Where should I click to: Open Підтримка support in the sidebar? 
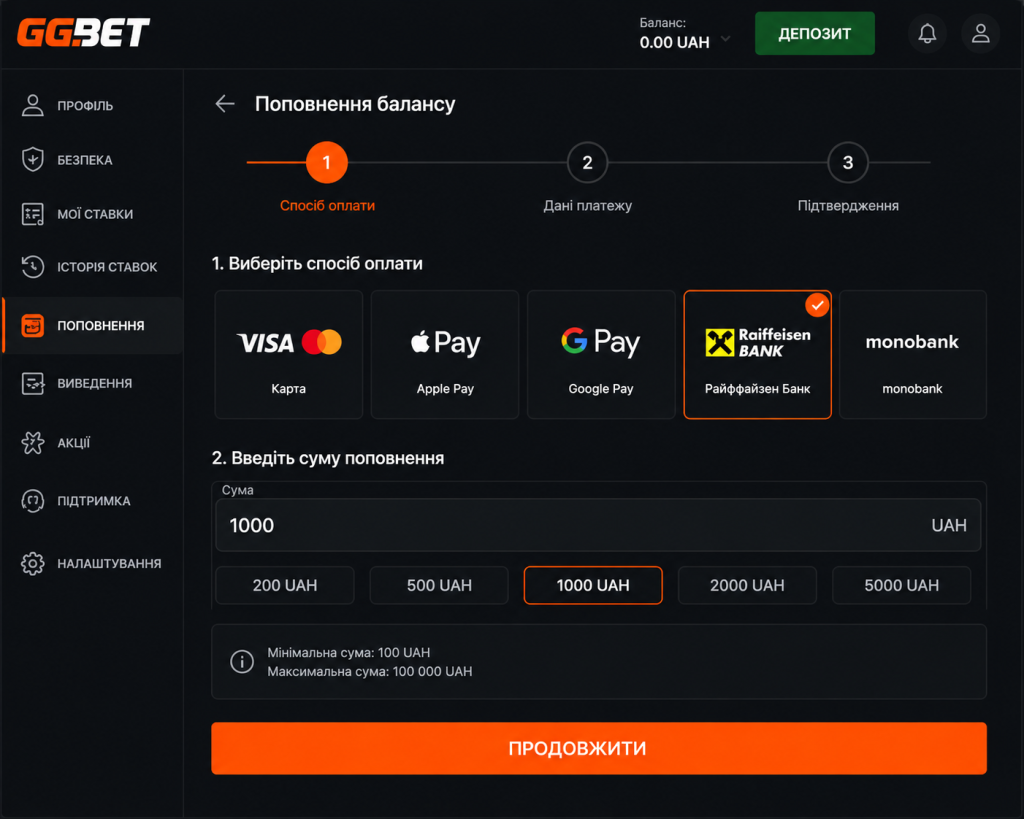(x=92, y=501)
